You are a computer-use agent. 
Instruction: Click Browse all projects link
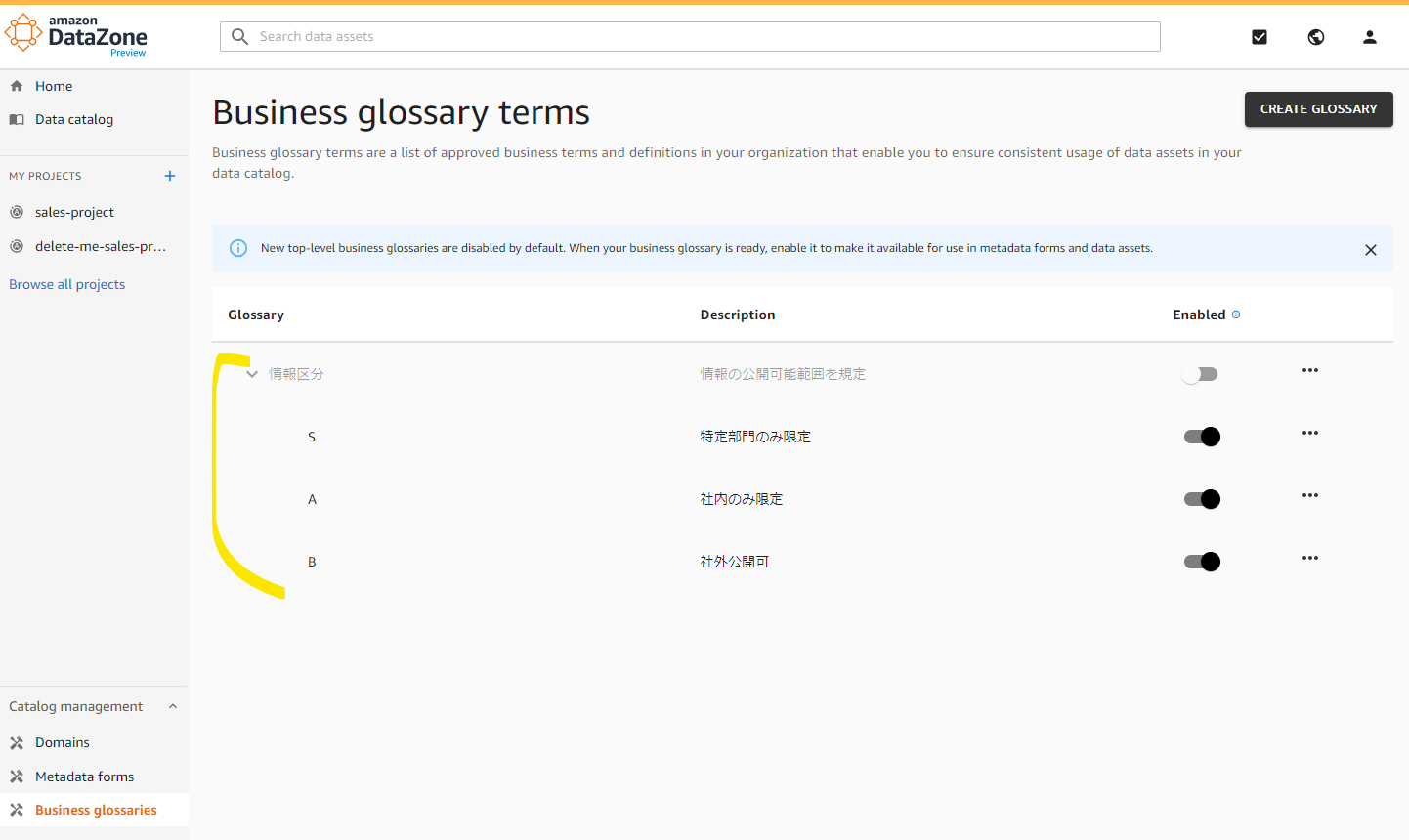67,284
